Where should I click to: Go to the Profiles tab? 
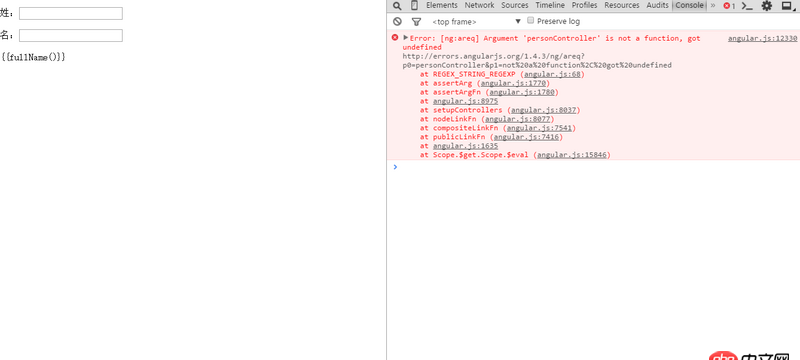coord(584,5)
